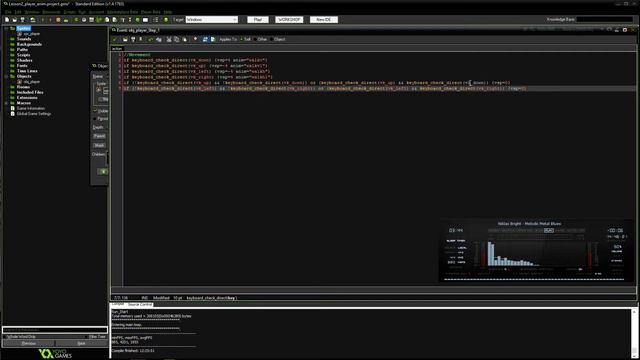Screen dimensions: 640x360
Task: Create a path from main toolbar
Action: (x=99, y=20)
